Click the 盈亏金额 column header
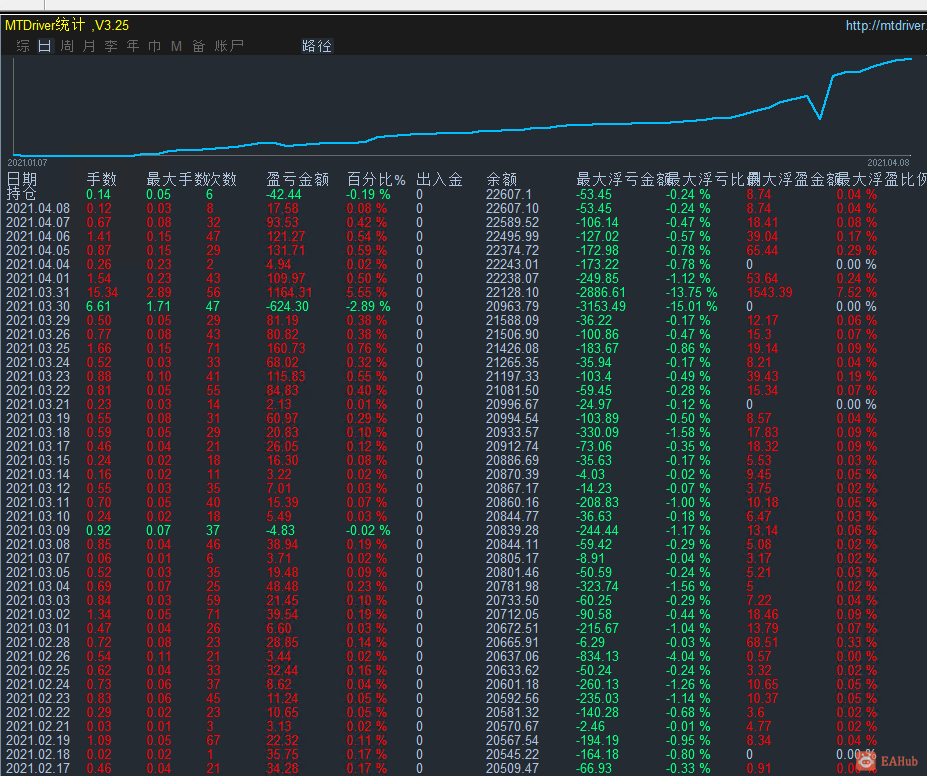The width and height of the screenshot is (927, 776). point(297,179)
